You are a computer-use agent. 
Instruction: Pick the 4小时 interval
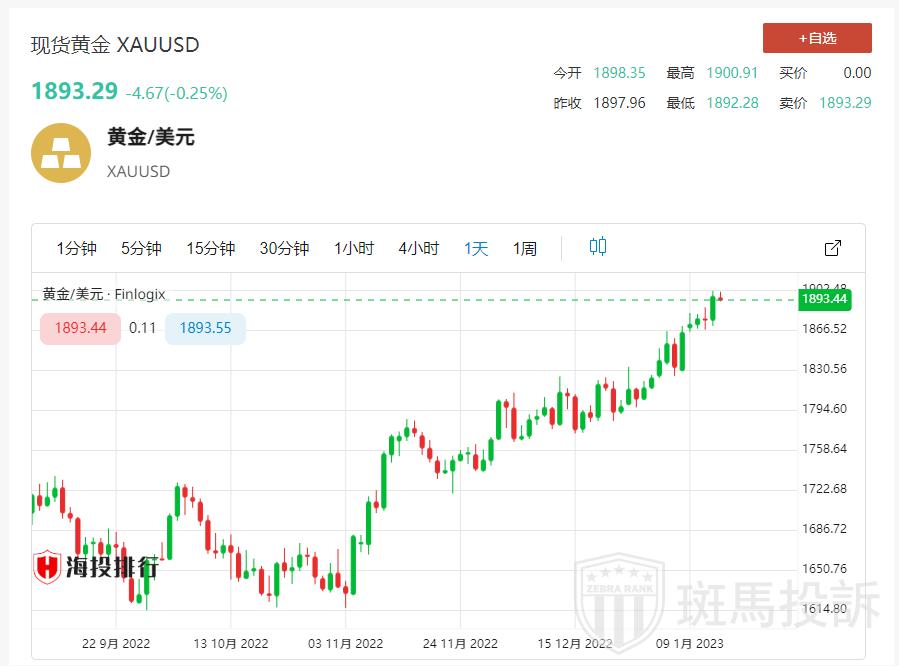(418, 248)
